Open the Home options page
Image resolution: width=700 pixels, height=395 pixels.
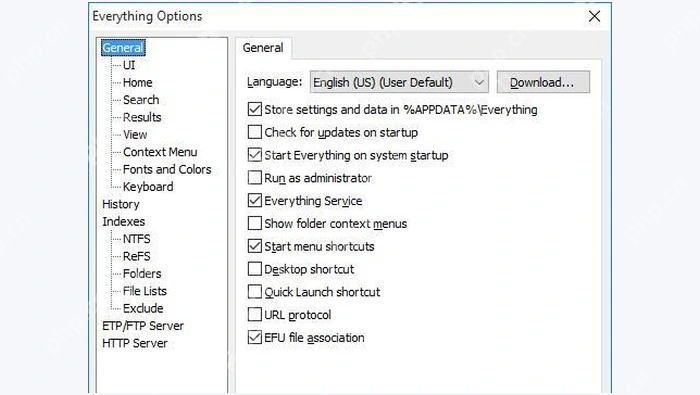point(138,83)
